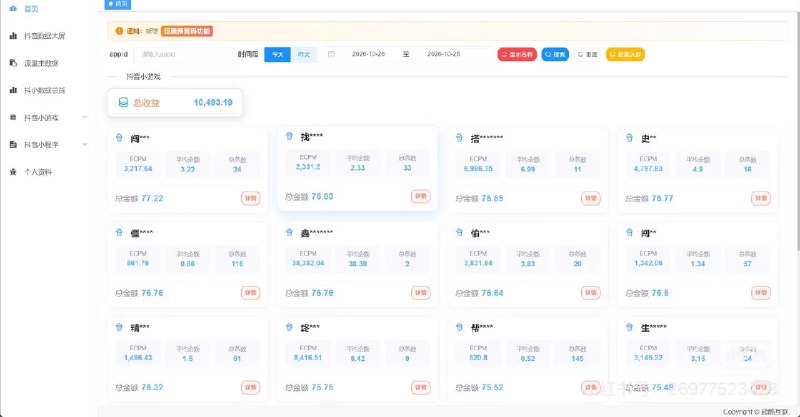Viewport: 800px width, 417px height.
Task: Click the file icon beside 抖音小程序 menu
Action: (13, 144)
